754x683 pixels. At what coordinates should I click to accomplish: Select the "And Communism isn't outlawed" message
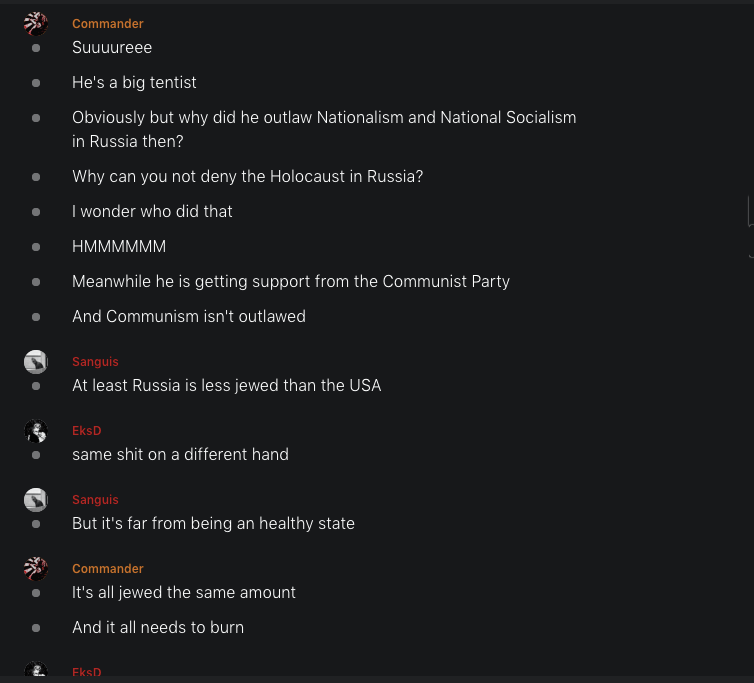189,317
